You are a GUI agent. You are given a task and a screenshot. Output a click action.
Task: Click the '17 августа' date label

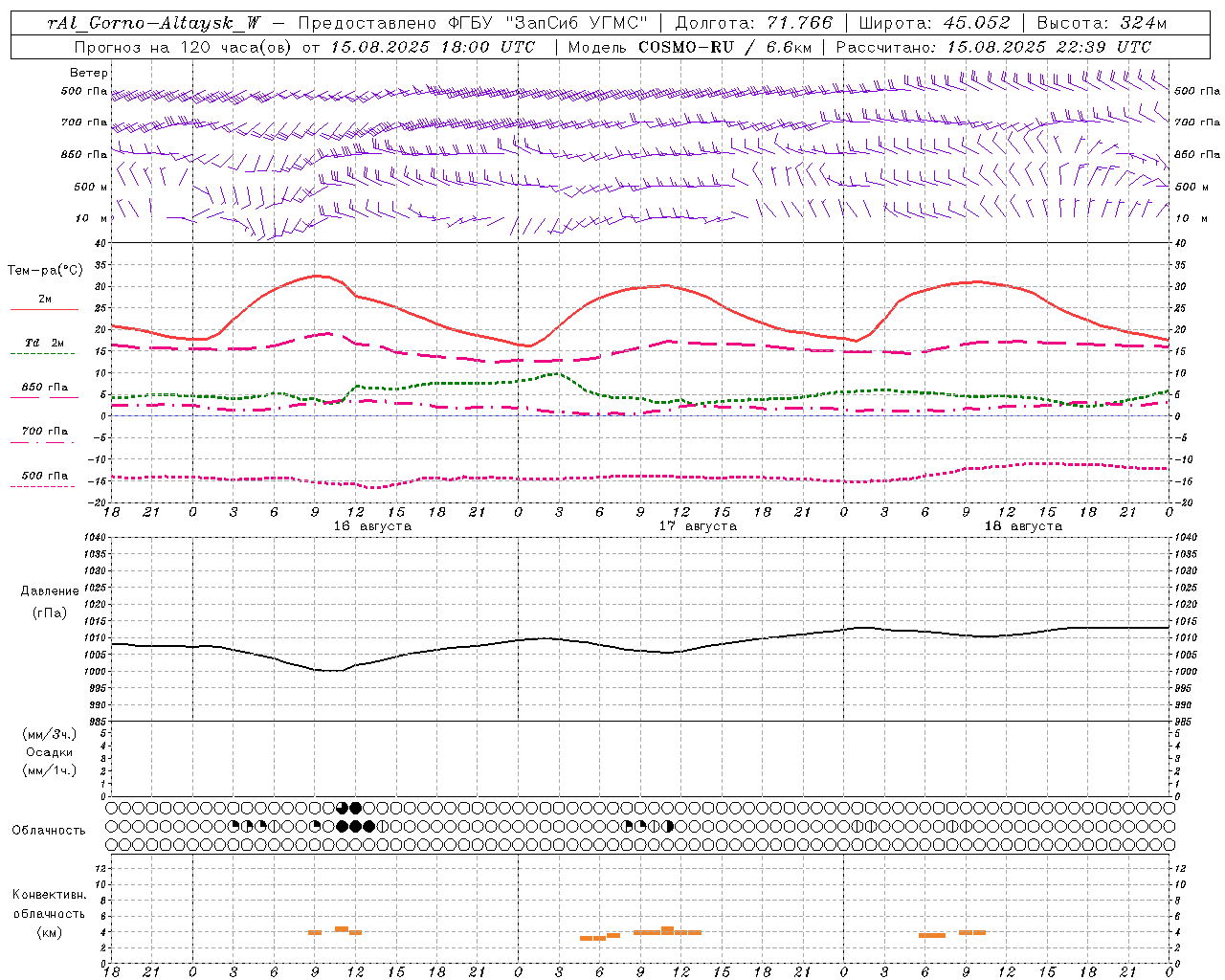[x=698, y=526]
